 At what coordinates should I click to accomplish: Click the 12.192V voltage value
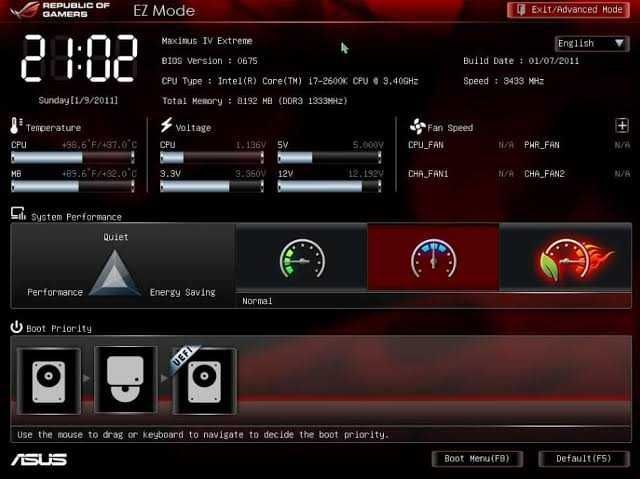366,174
